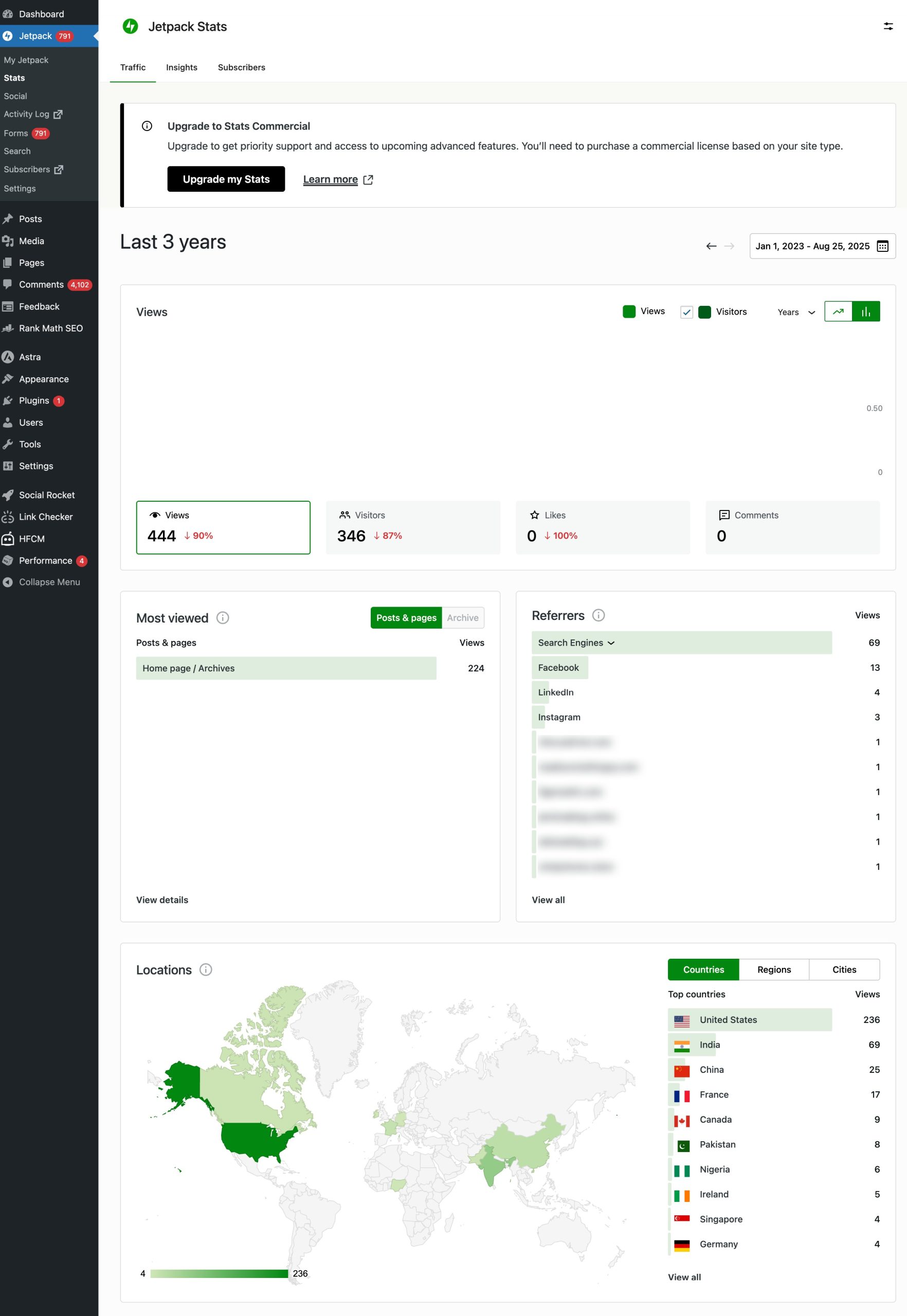Screen dimensions: 907x1316
Task: Go to previous period with left arrow
Action: 711,246
